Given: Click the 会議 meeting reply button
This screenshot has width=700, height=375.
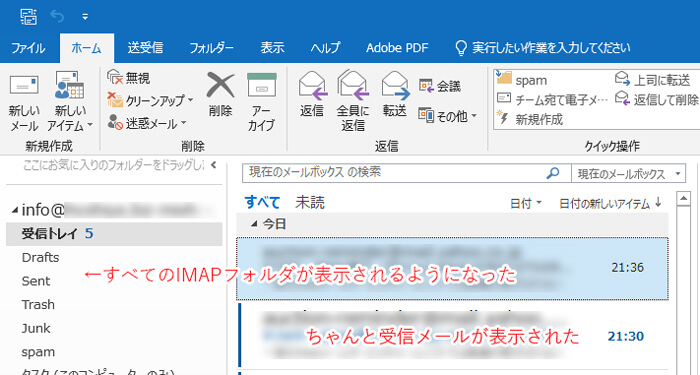Looking at the screenshot, I should click(440, 86).
